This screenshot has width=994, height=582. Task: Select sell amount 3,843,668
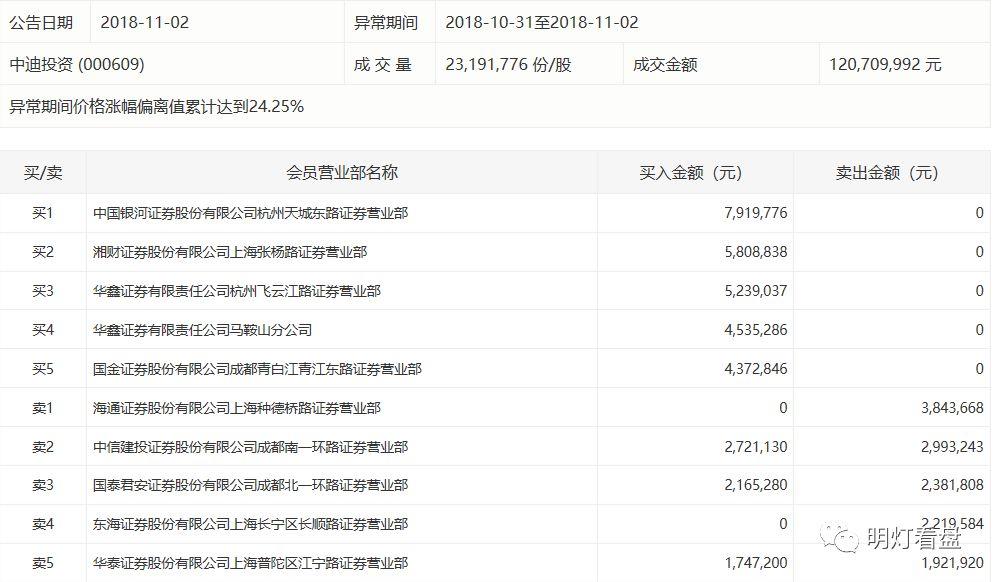click(x=952, y=408)
